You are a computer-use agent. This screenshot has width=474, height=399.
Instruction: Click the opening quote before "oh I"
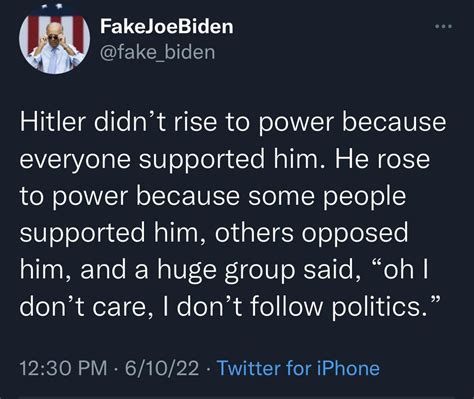(375, 265)
